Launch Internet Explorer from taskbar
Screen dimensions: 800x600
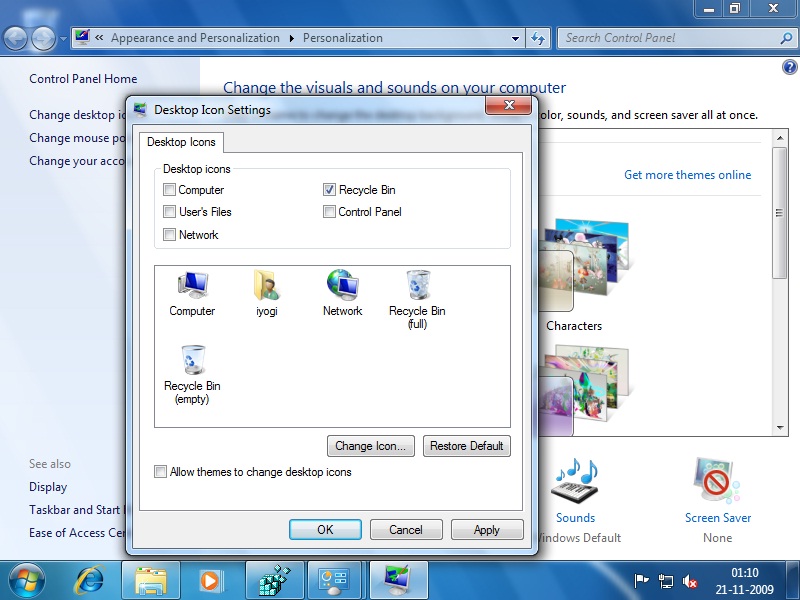tap(90, 581)
